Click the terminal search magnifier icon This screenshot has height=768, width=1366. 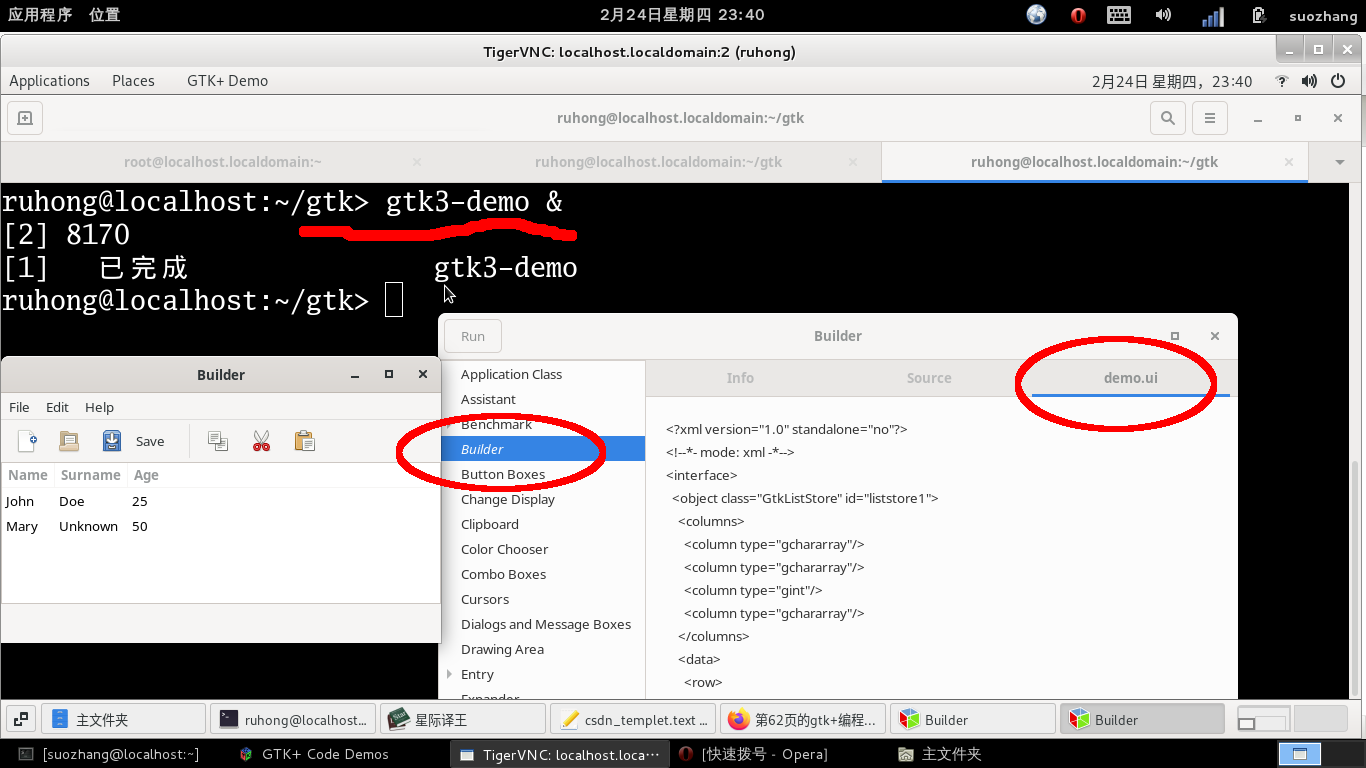[1167, 118]
